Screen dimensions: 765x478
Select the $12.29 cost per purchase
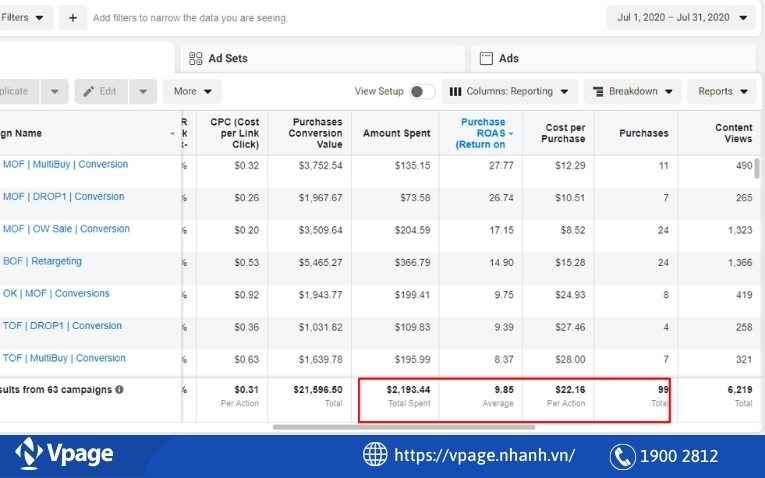(570, 166)
